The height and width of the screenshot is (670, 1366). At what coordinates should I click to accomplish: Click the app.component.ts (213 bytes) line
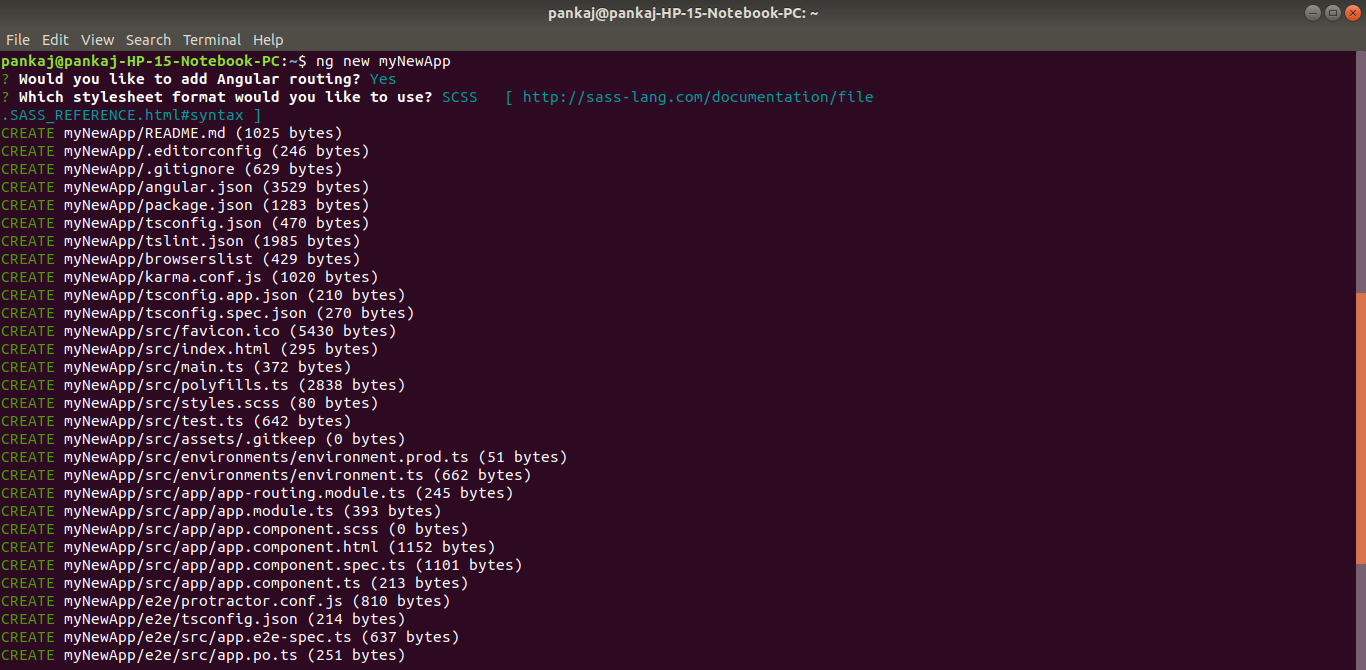[x=234, y=583]
